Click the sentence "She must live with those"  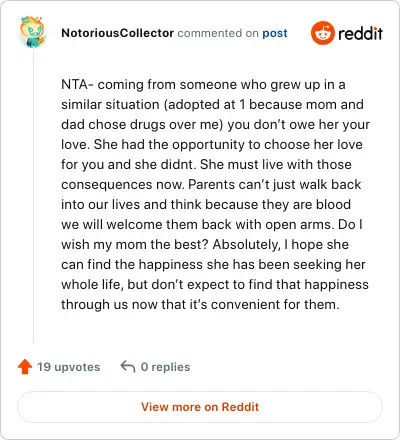click(x=276, y=164)
